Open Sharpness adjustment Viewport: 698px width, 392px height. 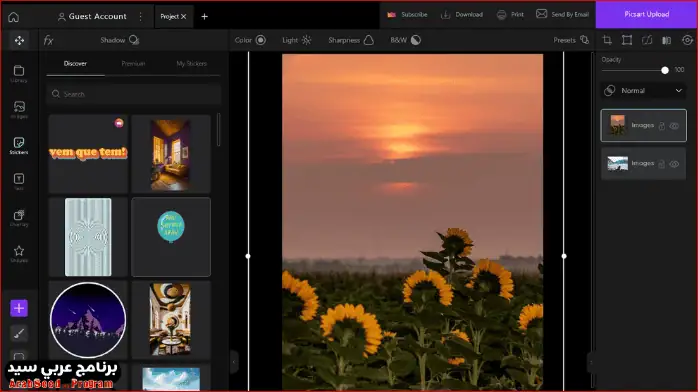351,40
